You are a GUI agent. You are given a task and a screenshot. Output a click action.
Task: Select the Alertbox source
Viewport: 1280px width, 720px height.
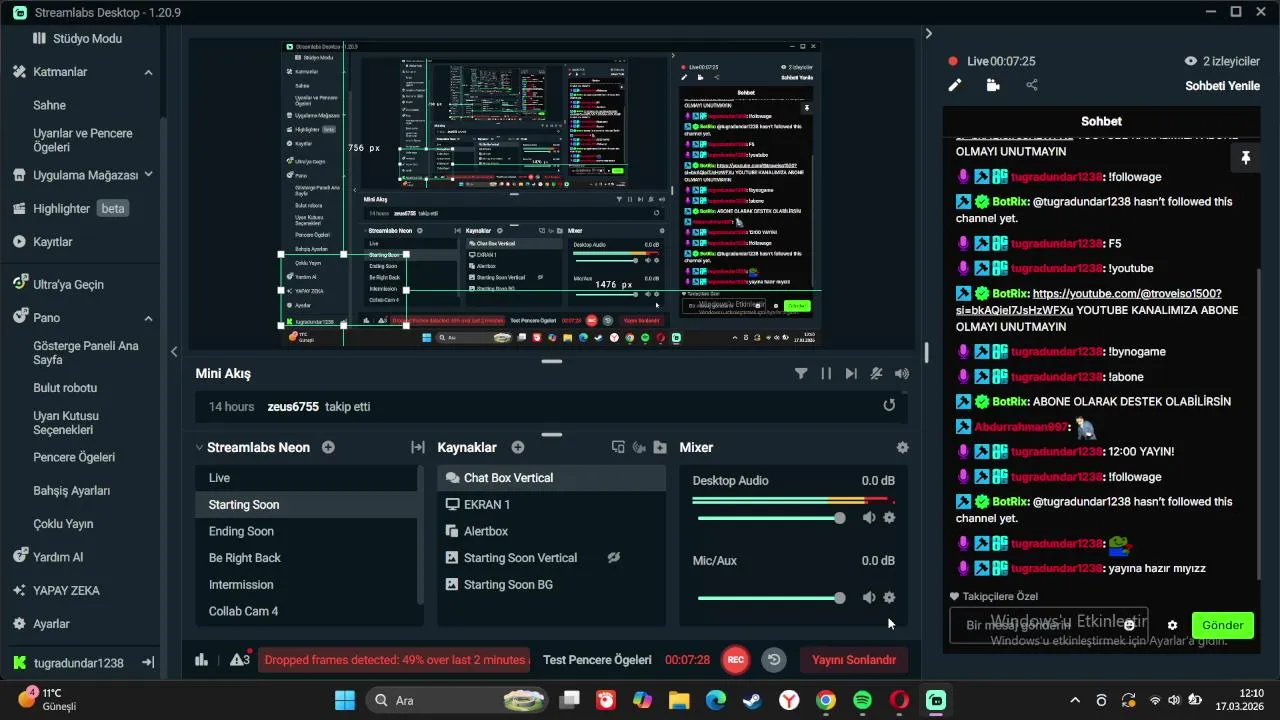pos(551,531)
